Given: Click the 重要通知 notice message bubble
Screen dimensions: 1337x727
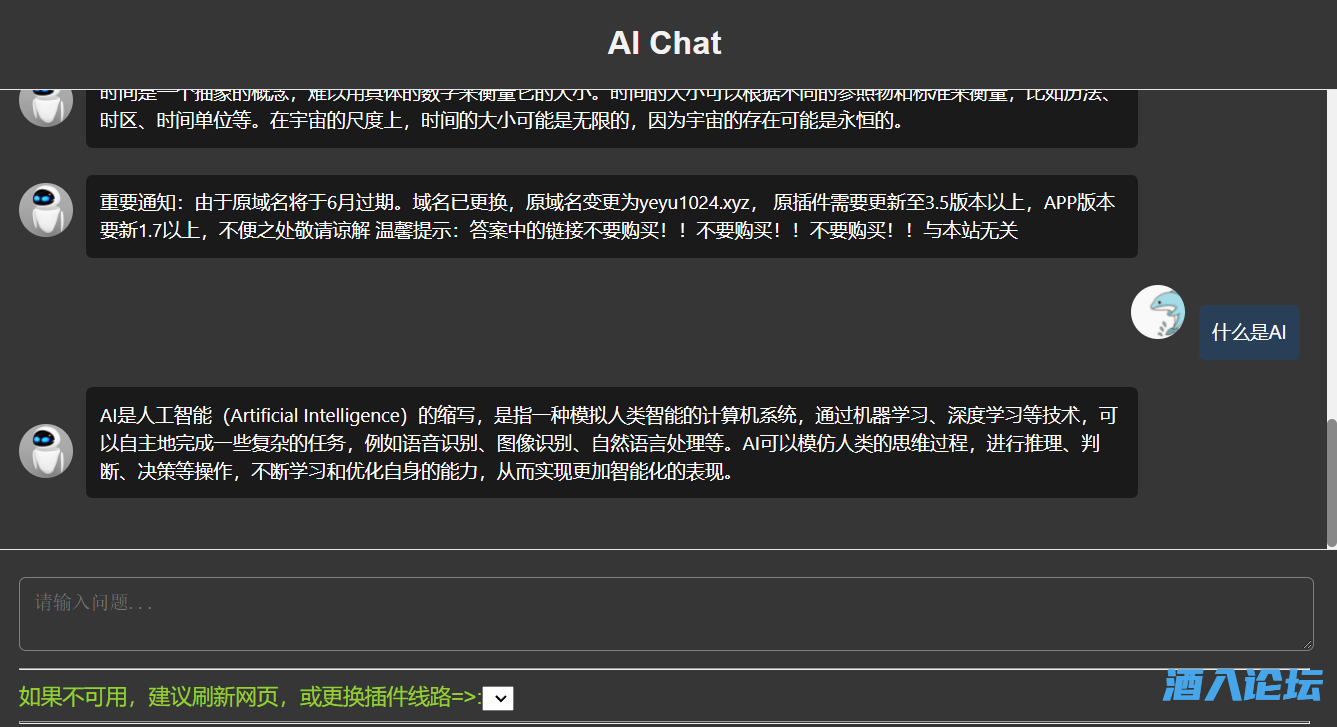Looking at the screenshot, I should click(x=611, y=217).
